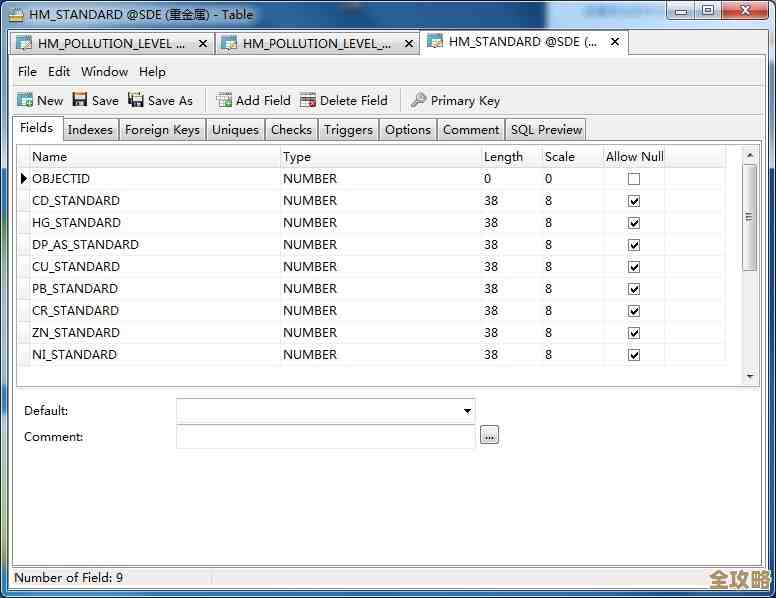Enable Allow Null for OBJECTID

coord(634,179)
